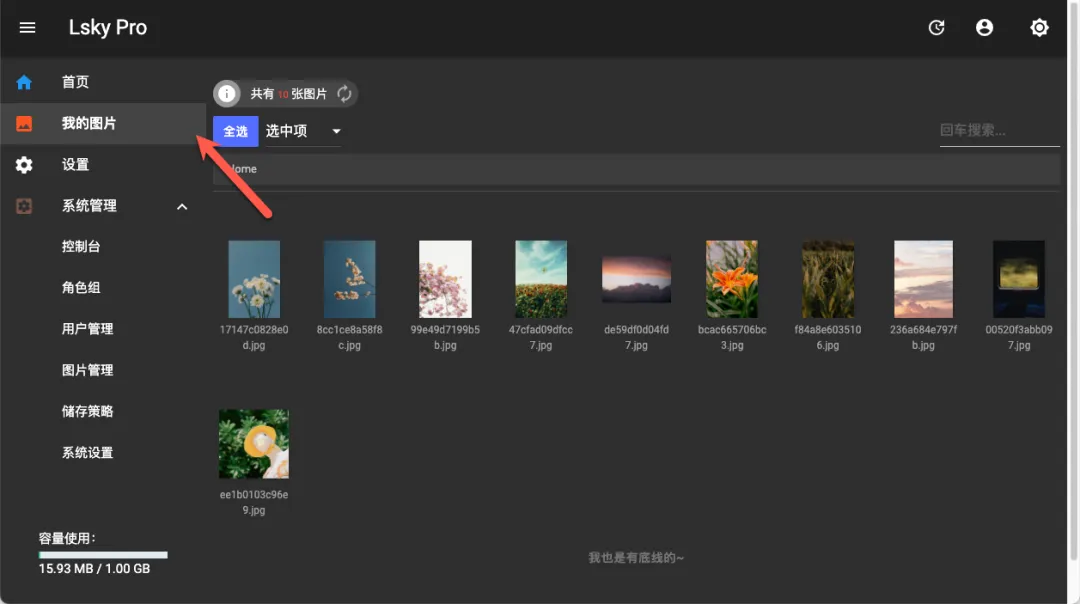Click the 系统管理 sidebar icon

(24, 206)
